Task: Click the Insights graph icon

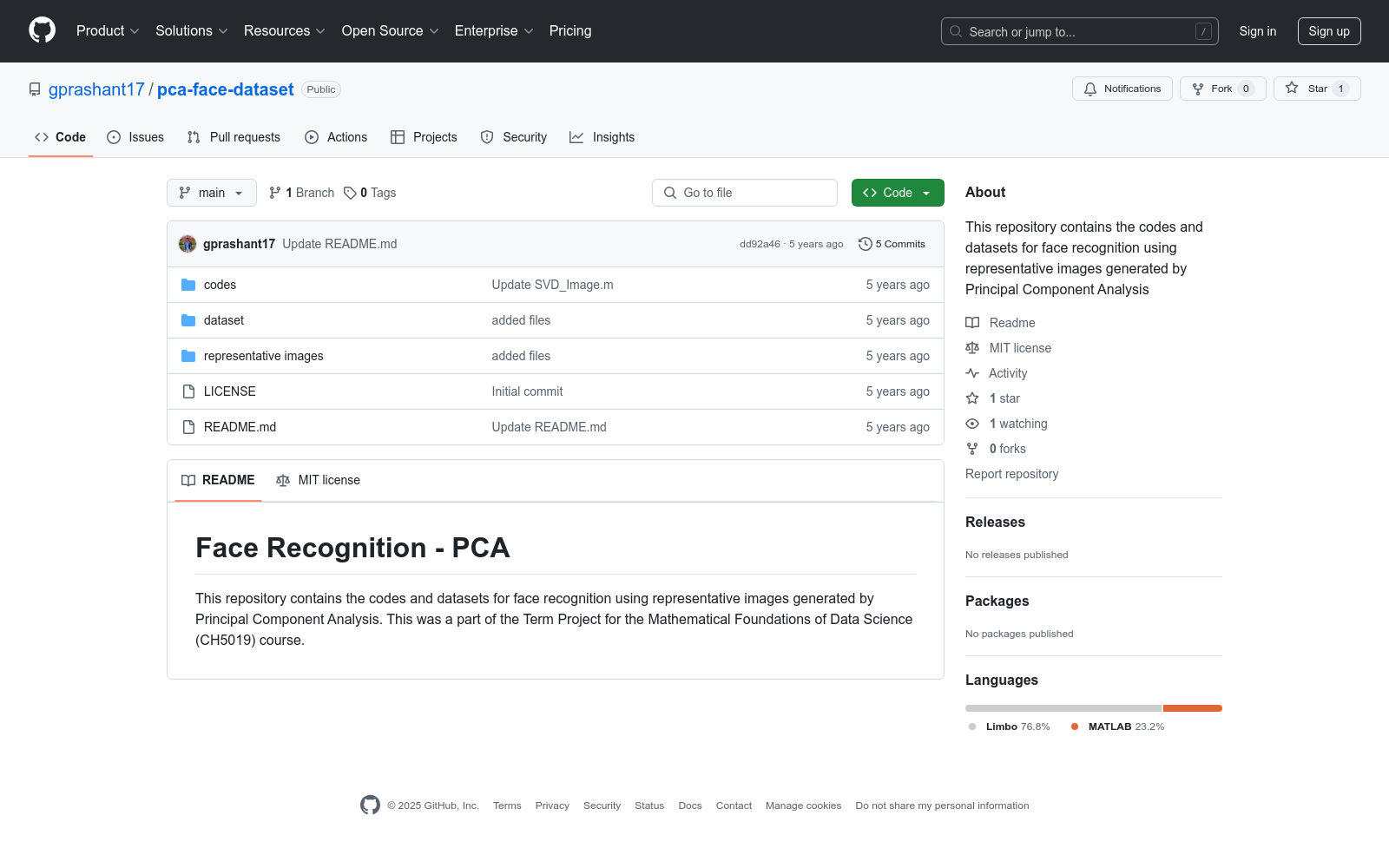Action: pos(576,137)
